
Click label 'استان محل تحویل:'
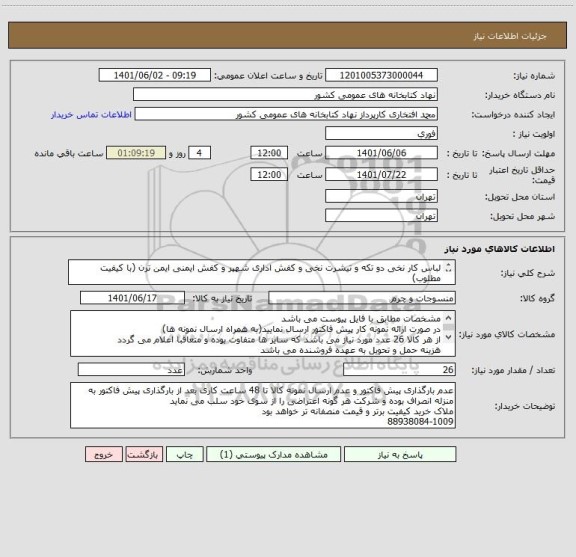520,197
